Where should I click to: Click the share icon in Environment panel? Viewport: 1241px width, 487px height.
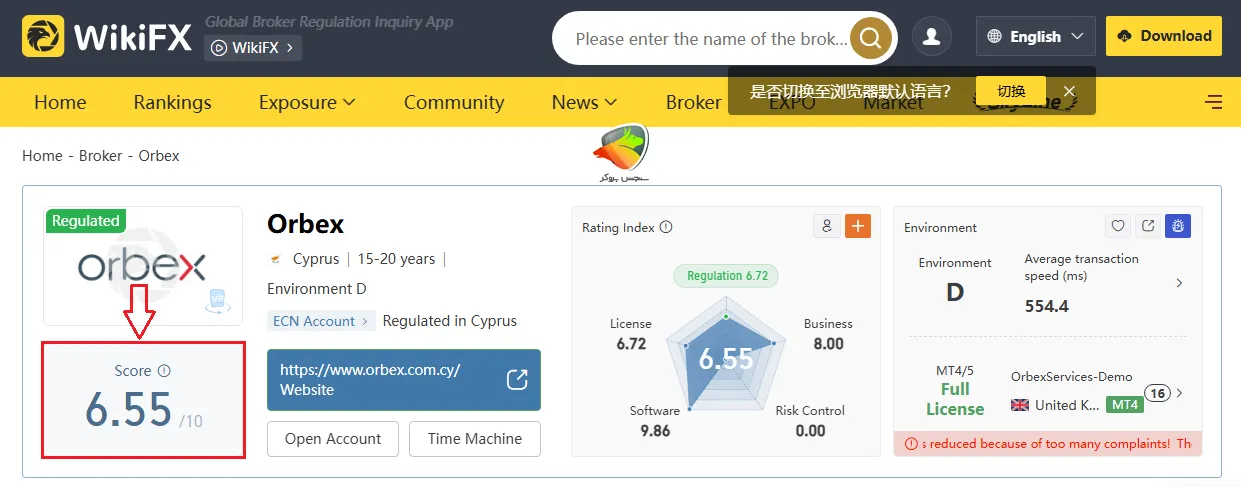point(1148,227)
